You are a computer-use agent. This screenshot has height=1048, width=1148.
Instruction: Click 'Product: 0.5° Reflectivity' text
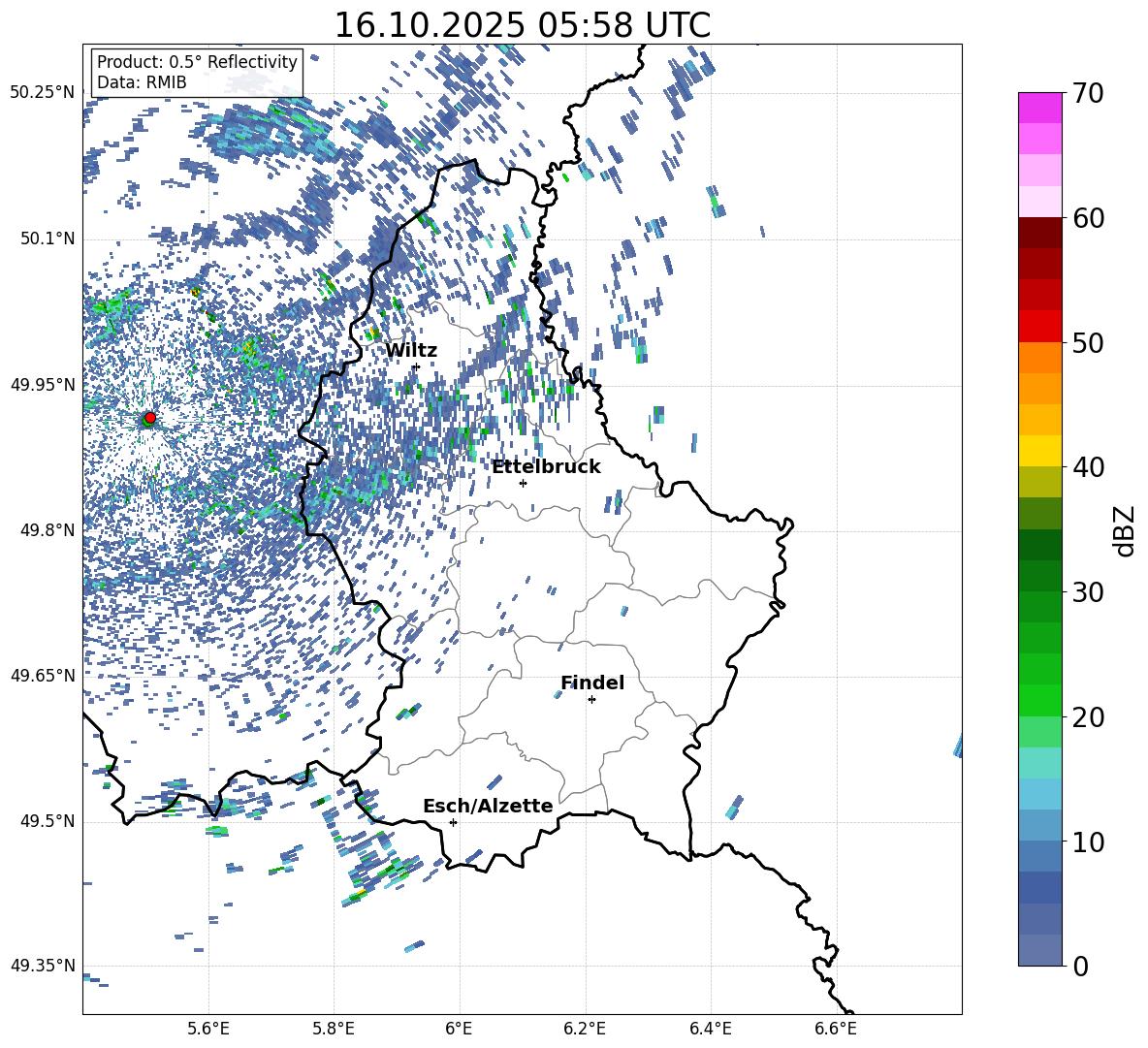pos(197,61)
